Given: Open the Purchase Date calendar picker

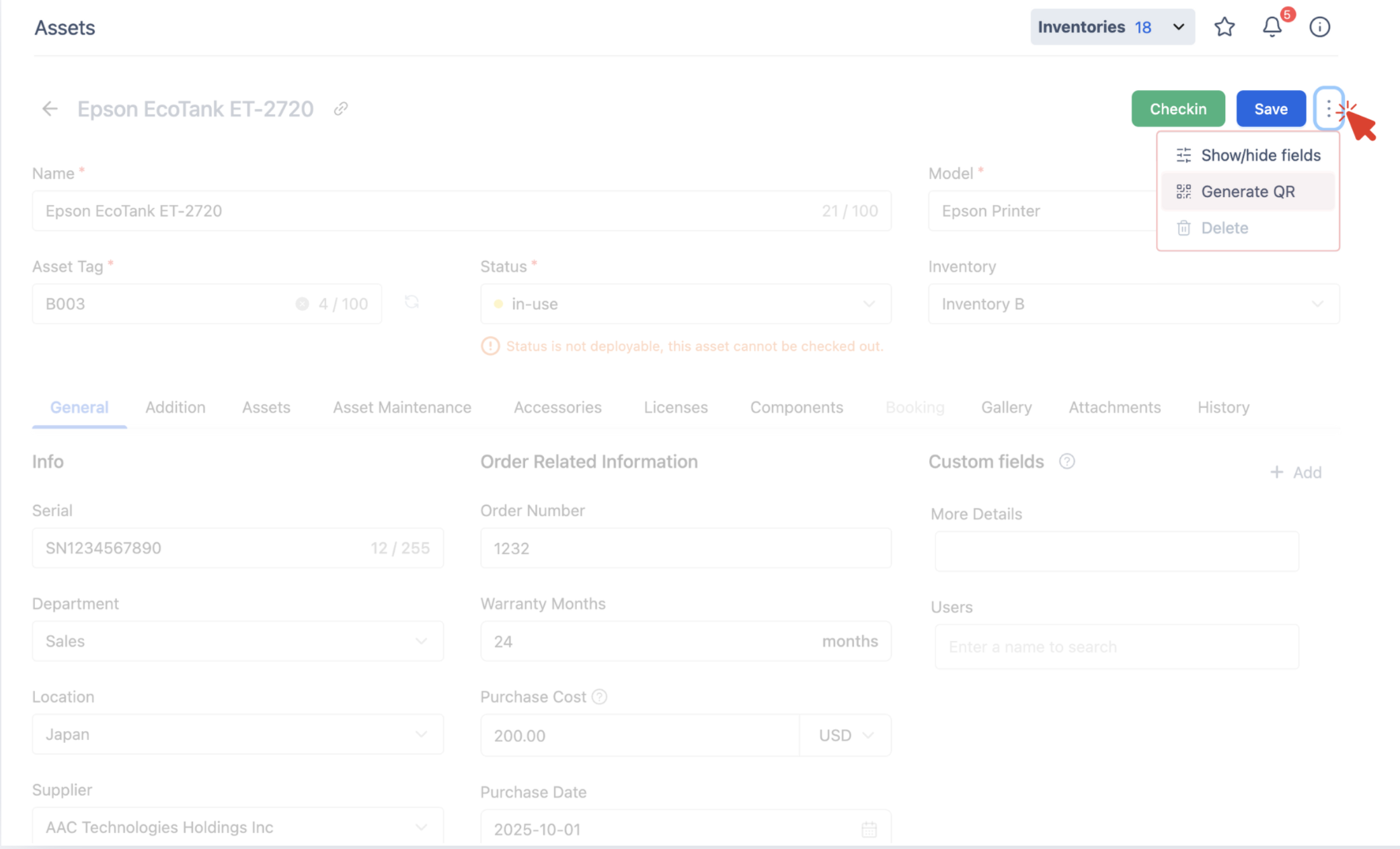Looking at the screenshot, I should tap(869, 829).
